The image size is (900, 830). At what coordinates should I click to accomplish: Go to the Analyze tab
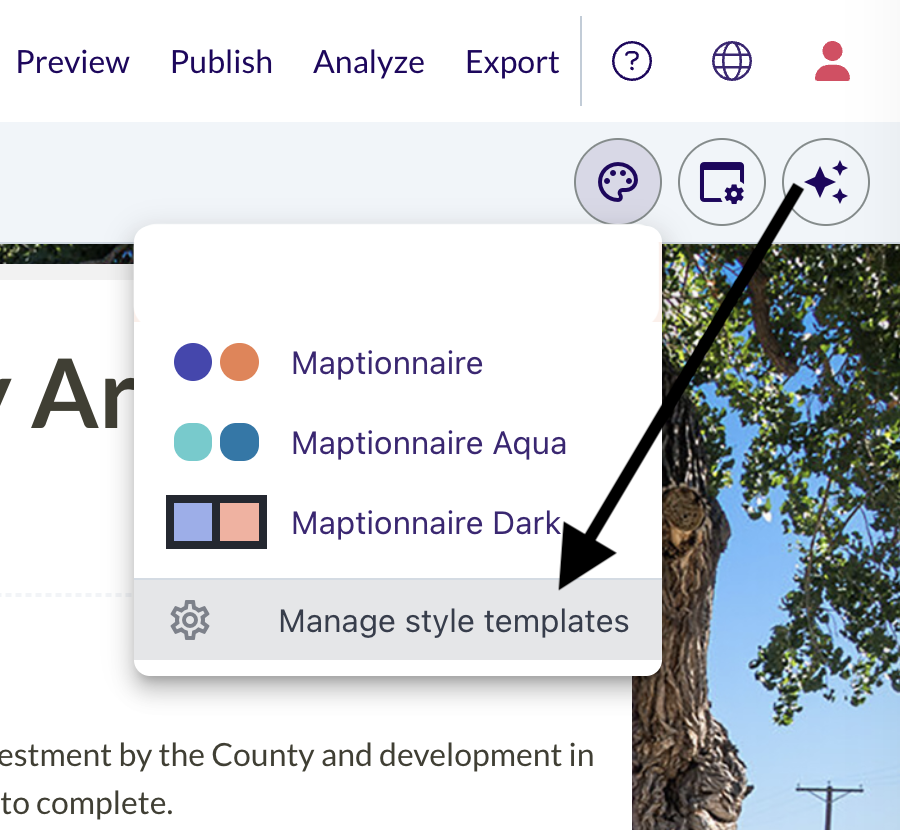368,62
